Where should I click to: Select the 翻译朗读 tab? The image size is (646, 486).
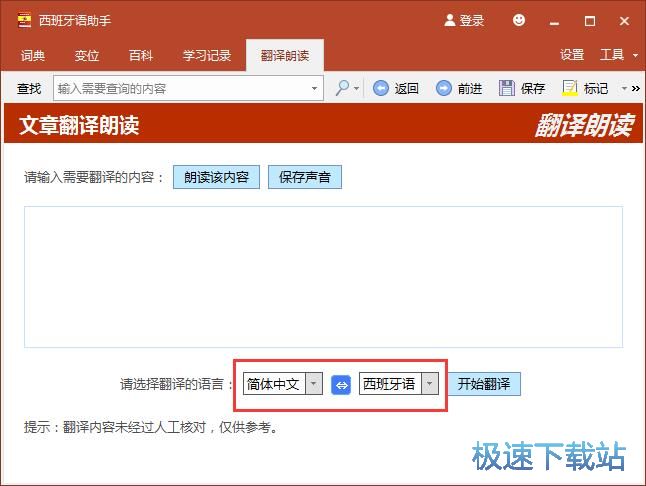click(285, 55)
